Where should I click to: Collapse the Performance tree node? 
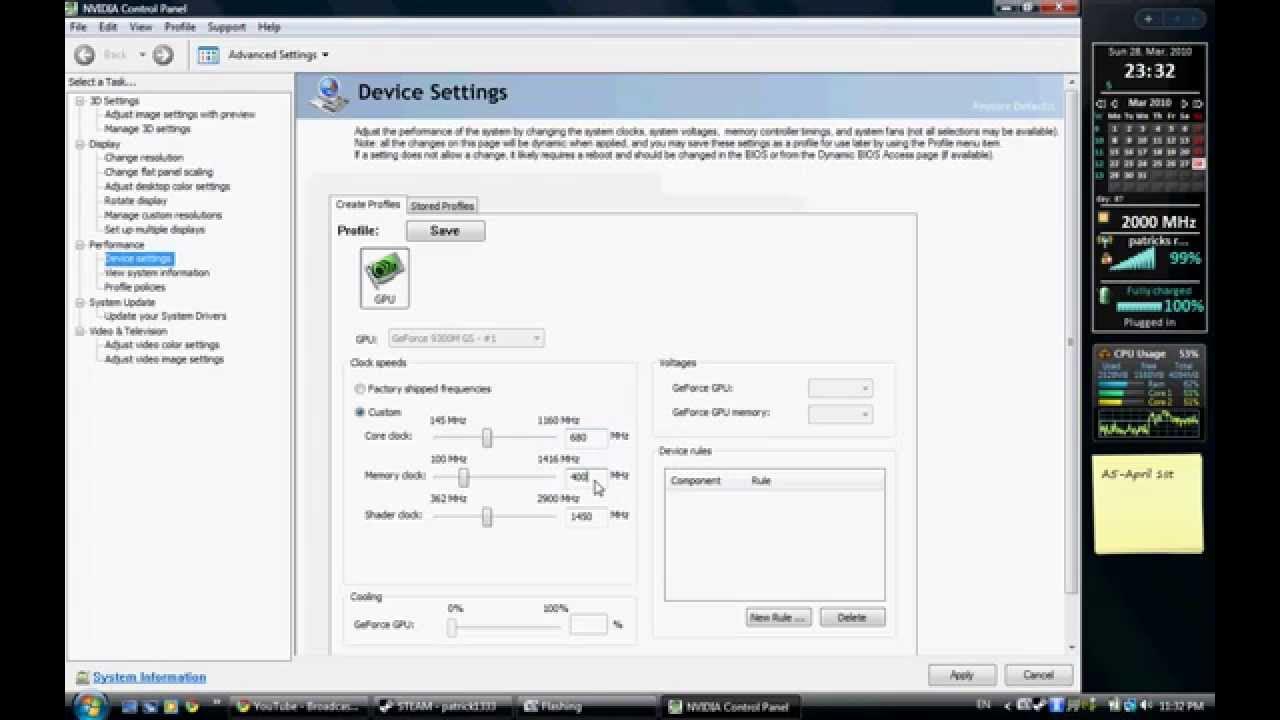click(x=80, y=244)
